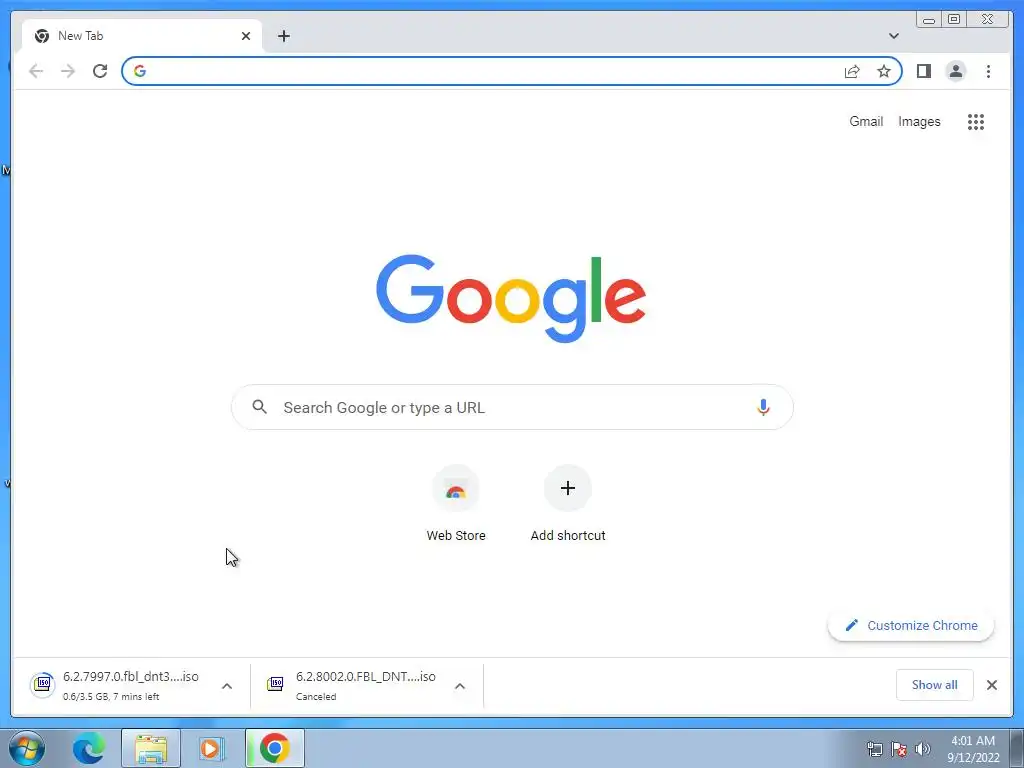Viewport: 1024px width, 768px height.
Task: Open Action Center flag tray icon
Action: 899,749
